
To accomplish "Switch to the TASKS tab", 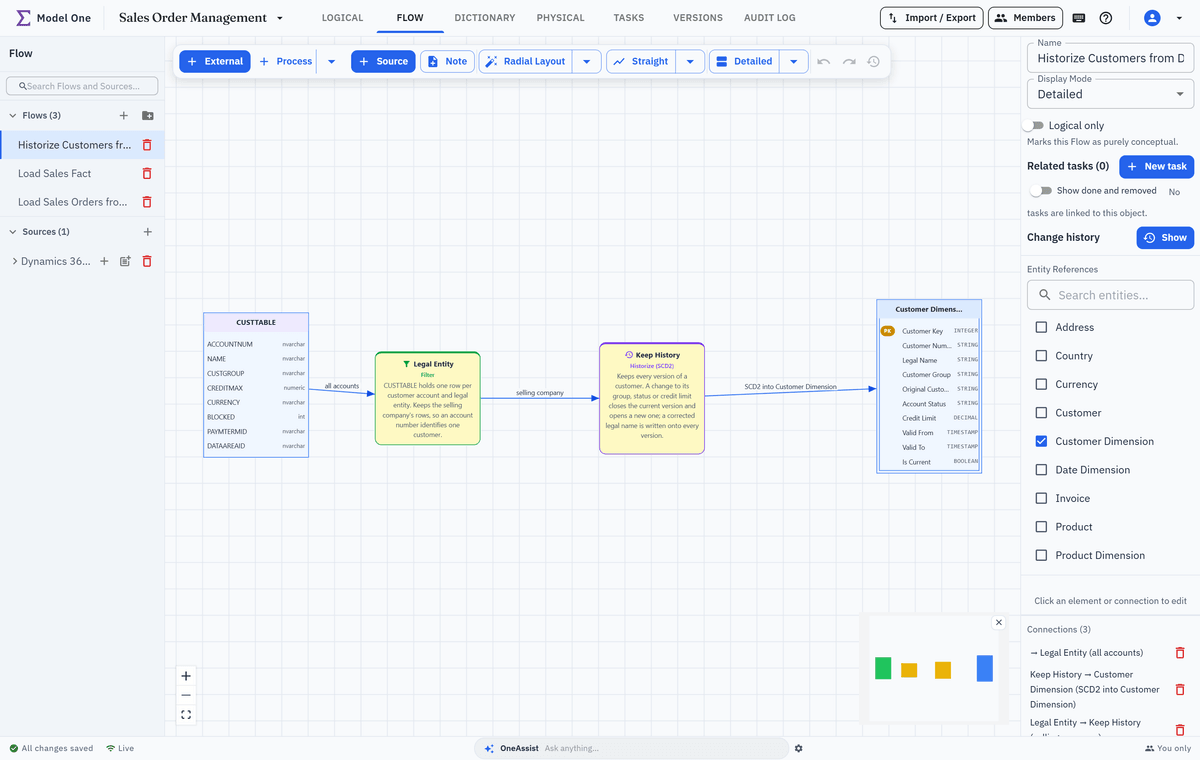I will point(629,18).
